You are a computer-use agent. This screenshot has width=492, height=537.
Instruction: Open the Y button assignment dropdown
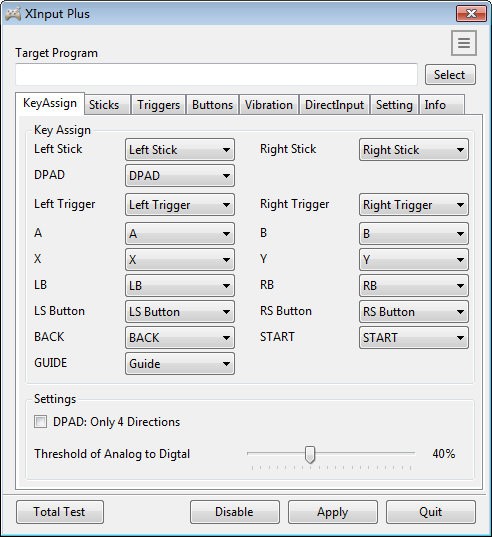coord(414,260)
